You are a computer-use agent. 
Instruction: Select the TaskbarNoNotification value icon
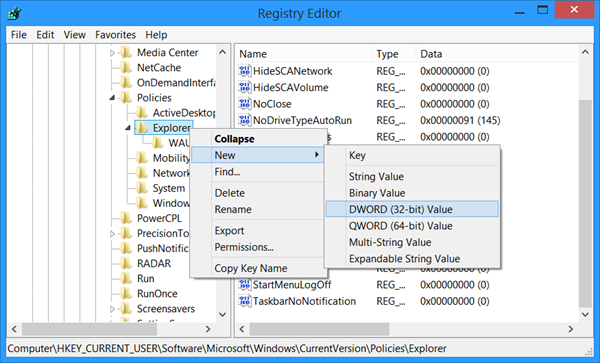245,301
